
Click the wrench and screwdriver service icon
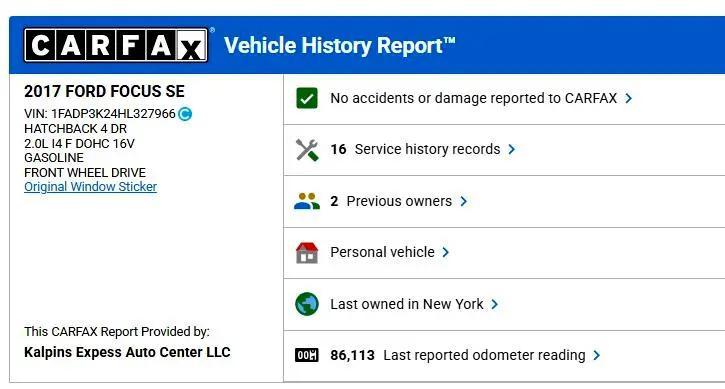(307, 149)
